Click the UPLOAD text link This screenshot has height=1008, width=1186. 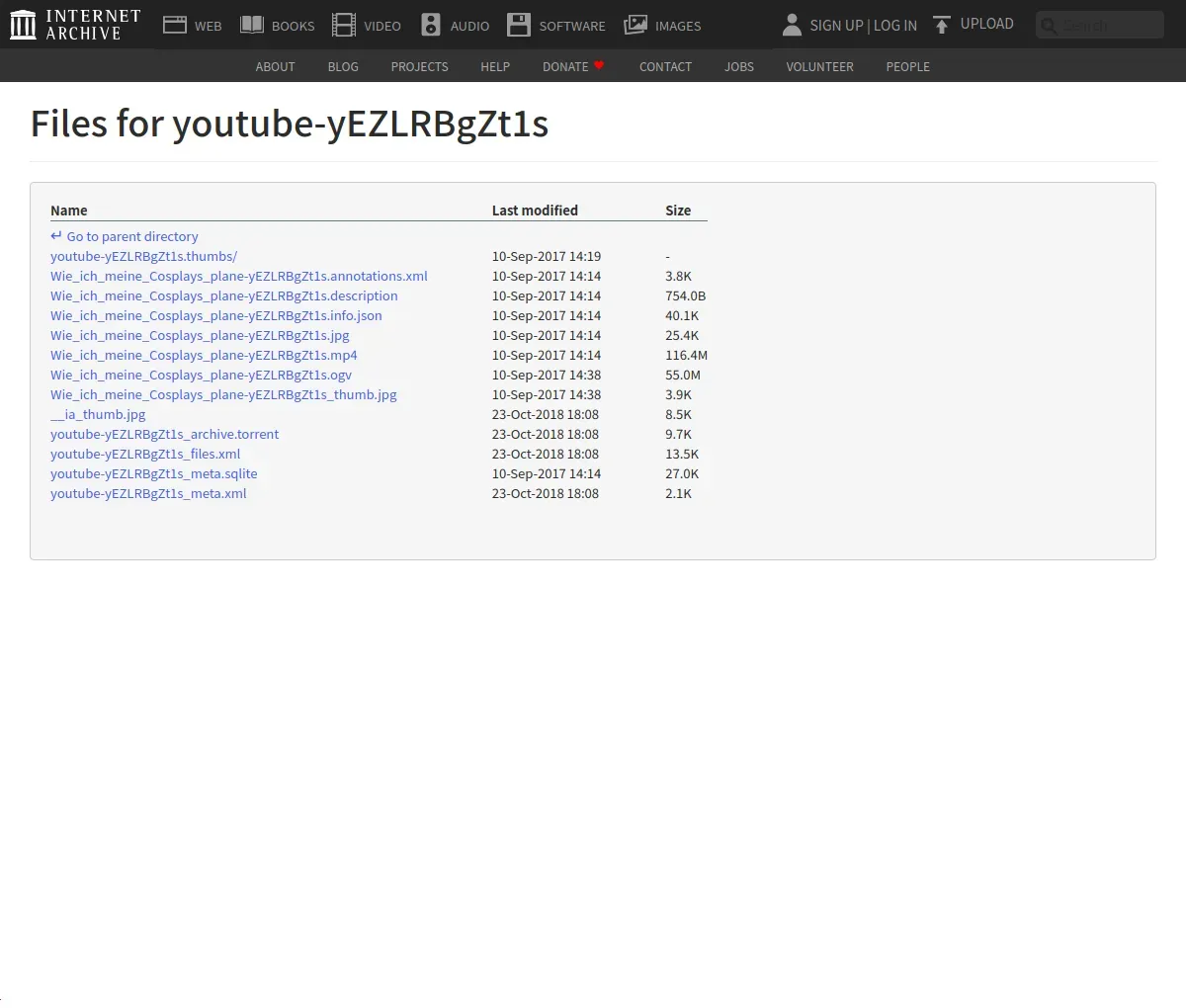pos(986,24)
